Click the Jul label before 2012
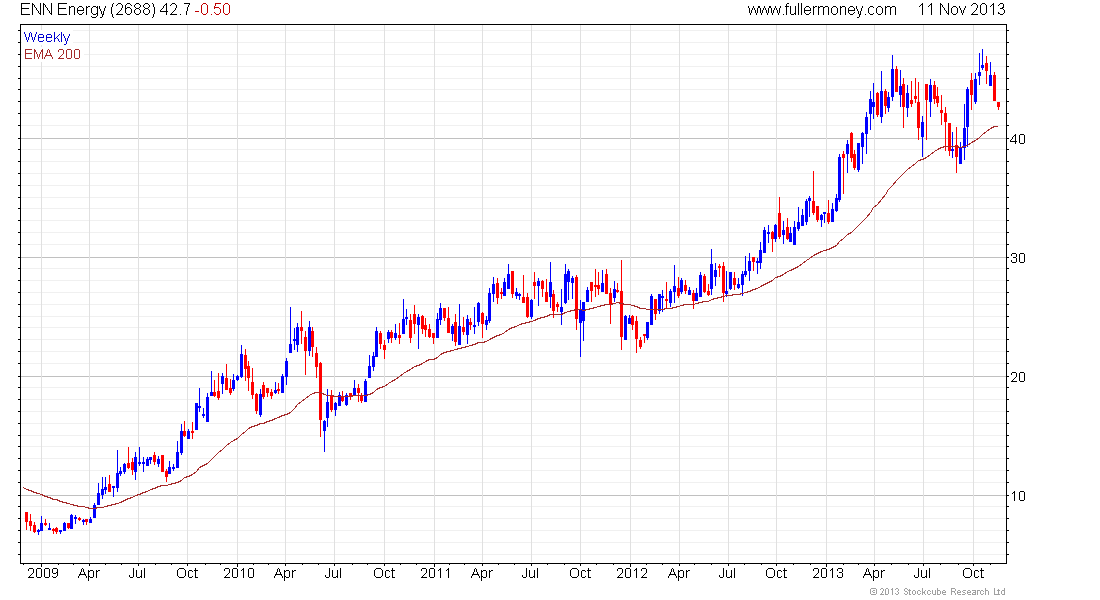The height and width of the screenshot is (600, 1100). (530, 573)
